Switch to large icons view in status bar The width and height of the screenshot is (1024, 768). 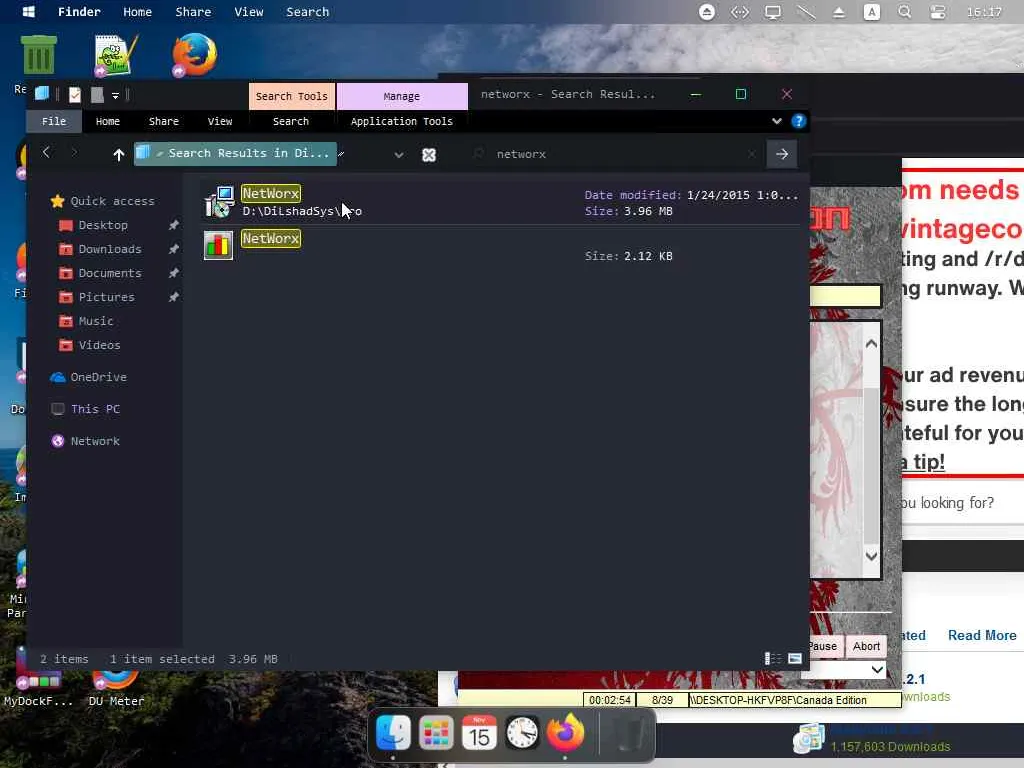coord(795,658)
